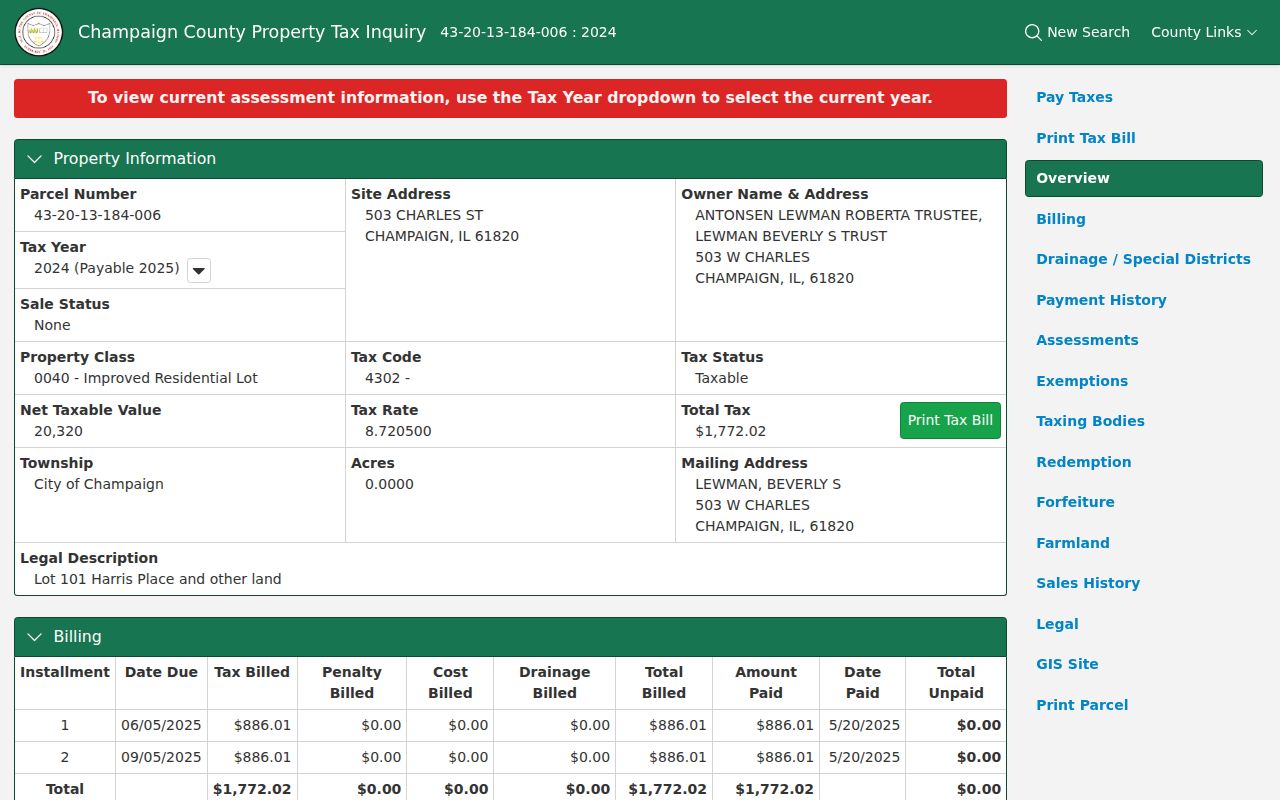Open the GIS Site link

click(1067, 664)
